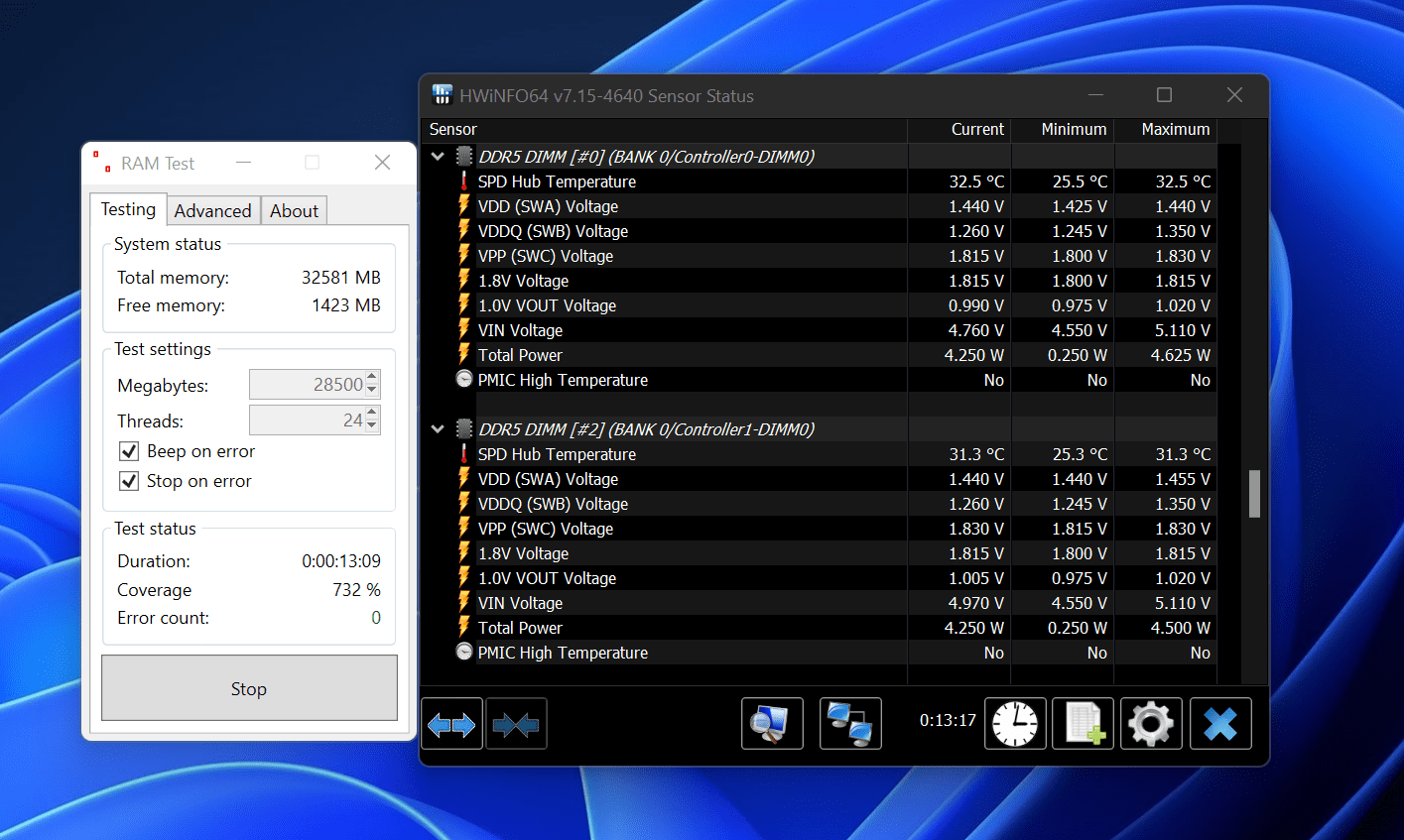
Task: Start logging with the document plus icon
Action: 1083,723
